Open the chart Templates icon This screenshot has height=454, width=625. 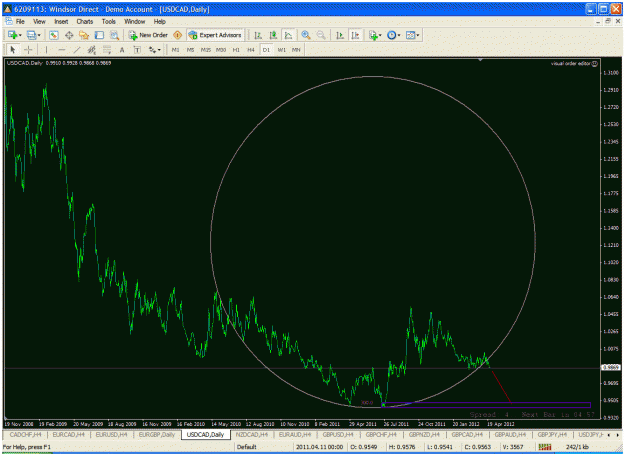point(410,35)
